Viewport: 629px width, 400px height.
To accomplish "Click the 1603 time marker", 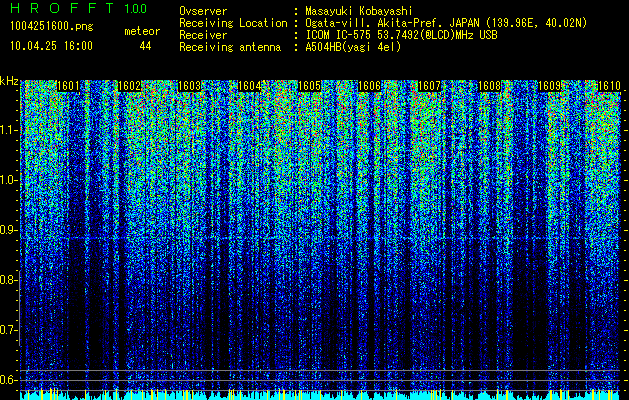I will (x=189, y=86).
